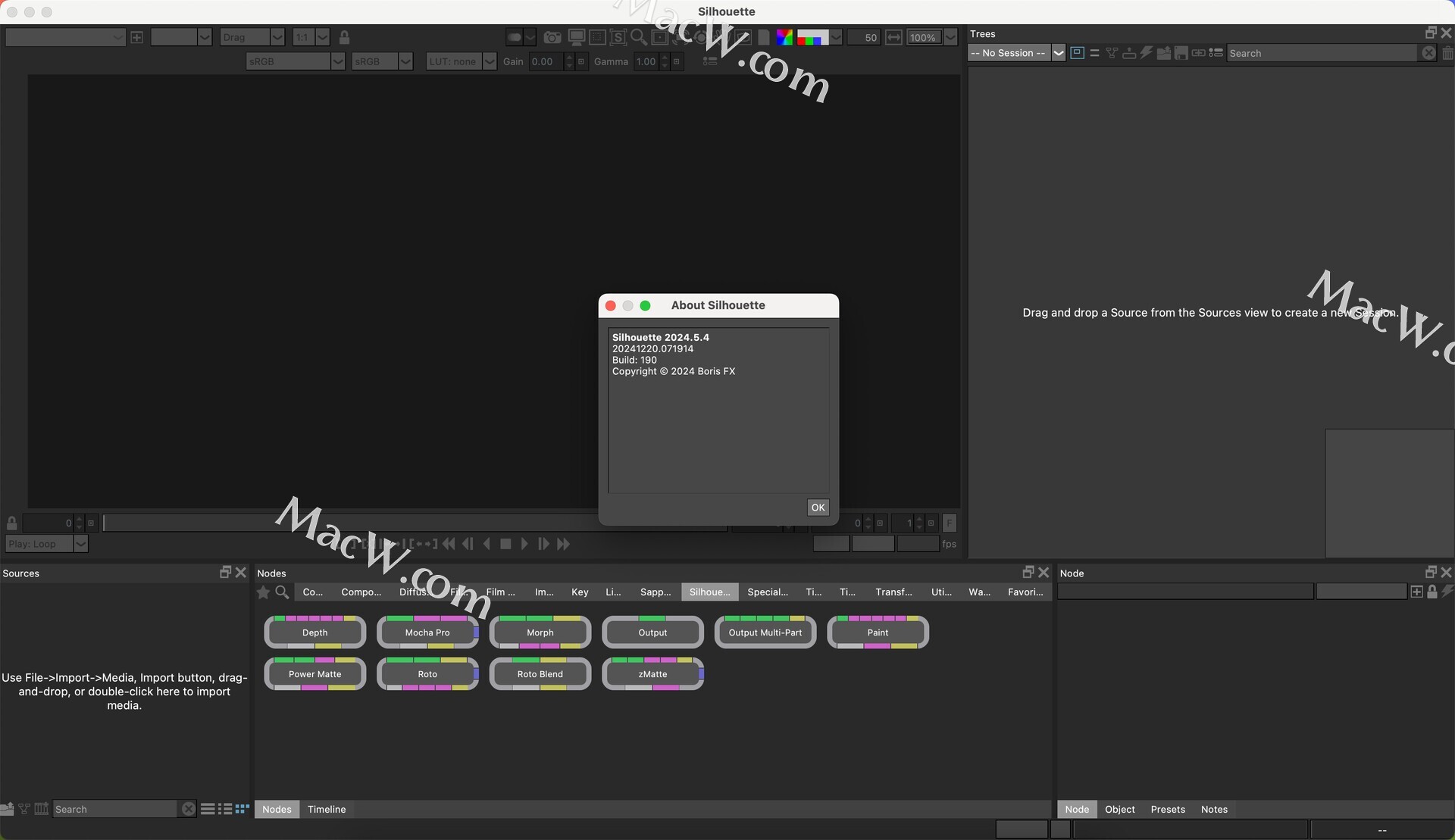
Task: Switch to the Notes tab
Action: (1214, 809)
